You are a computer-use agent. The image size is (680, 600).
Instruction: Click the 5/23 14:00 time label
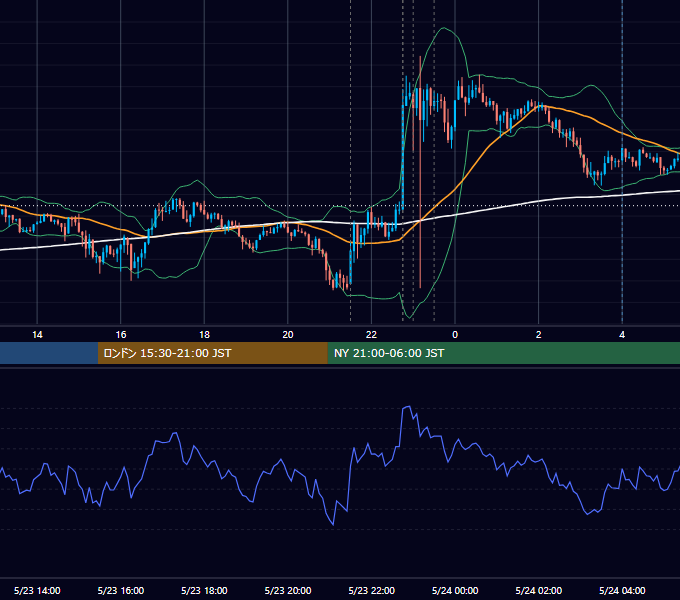pos(37,590)
